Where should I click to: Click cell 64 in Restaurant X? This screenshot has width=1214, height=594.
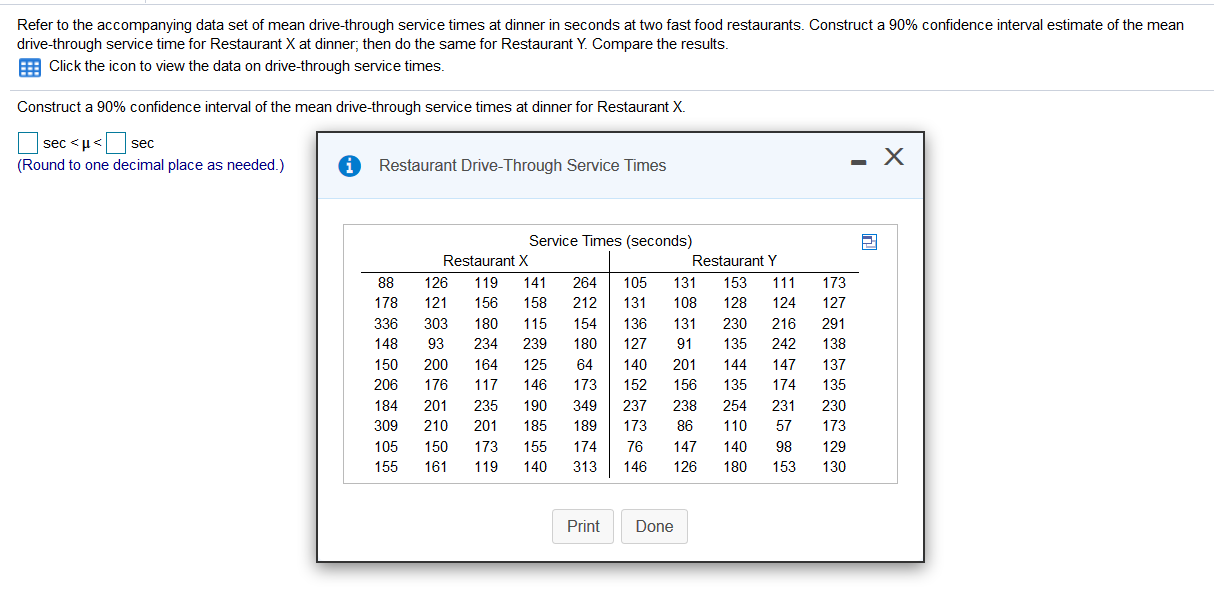coord(585,365)
